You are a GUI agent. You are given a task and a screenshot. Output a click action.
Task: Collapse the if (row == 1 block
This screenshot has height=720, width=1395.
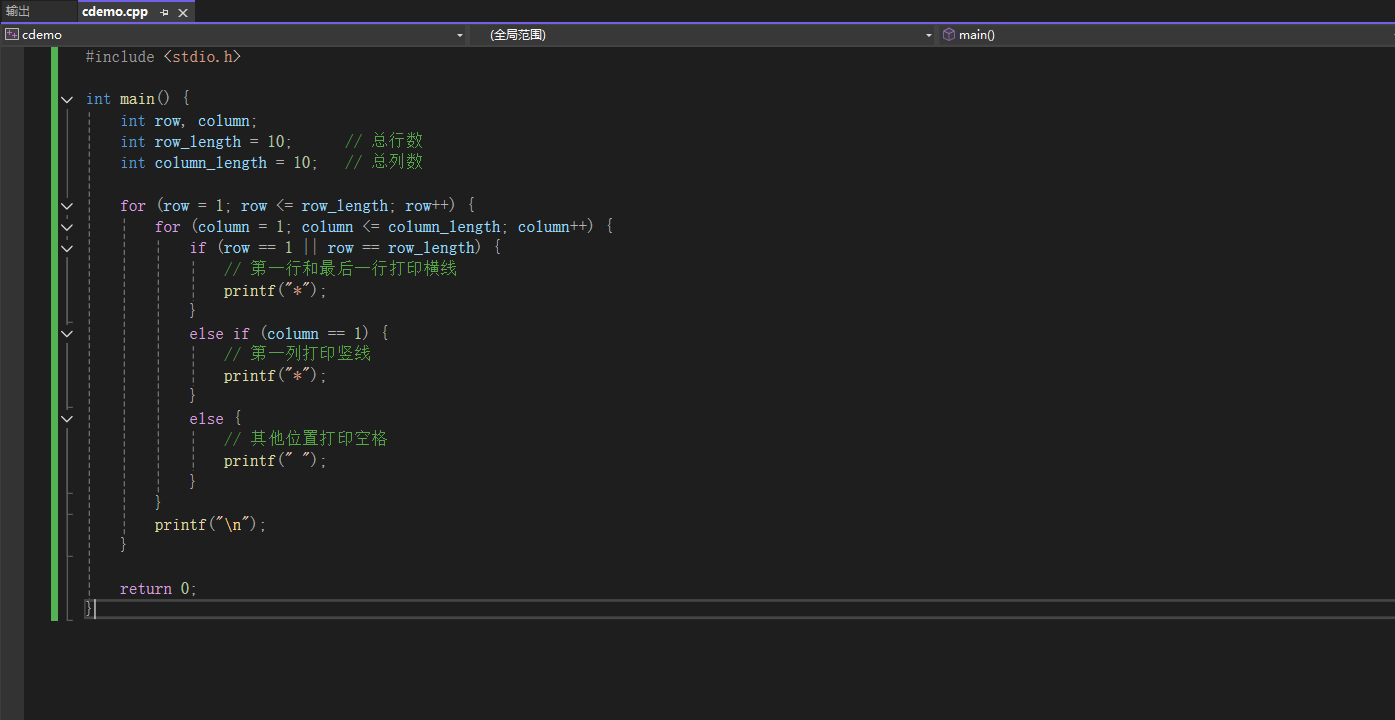pos(67,248)
